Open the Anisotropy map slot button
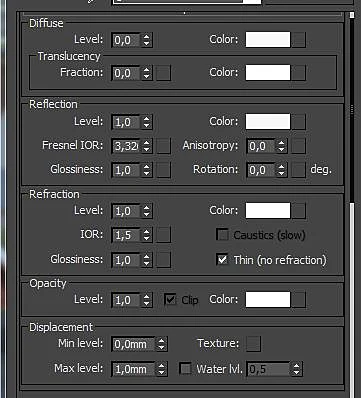The height and width of the screenshot is (398, 361). (x=299, y=146)
